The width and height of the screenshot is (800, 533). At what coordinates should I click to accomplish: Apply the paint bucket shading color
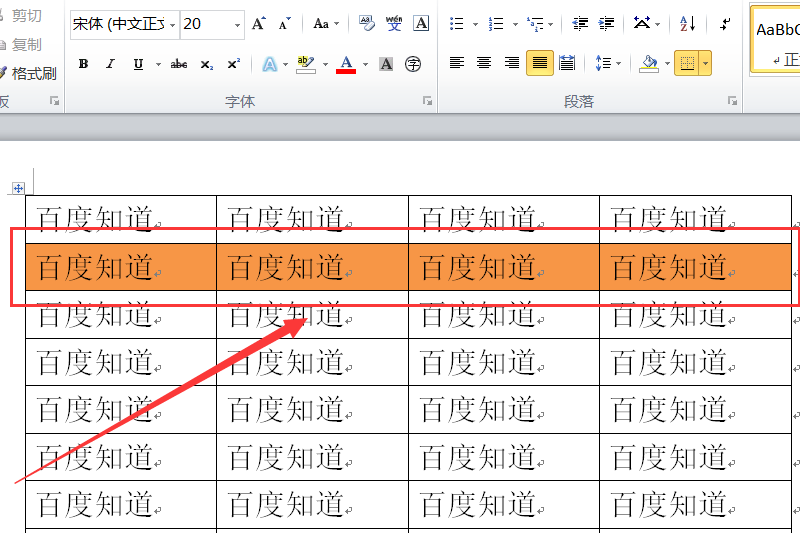tap(649, 64)
